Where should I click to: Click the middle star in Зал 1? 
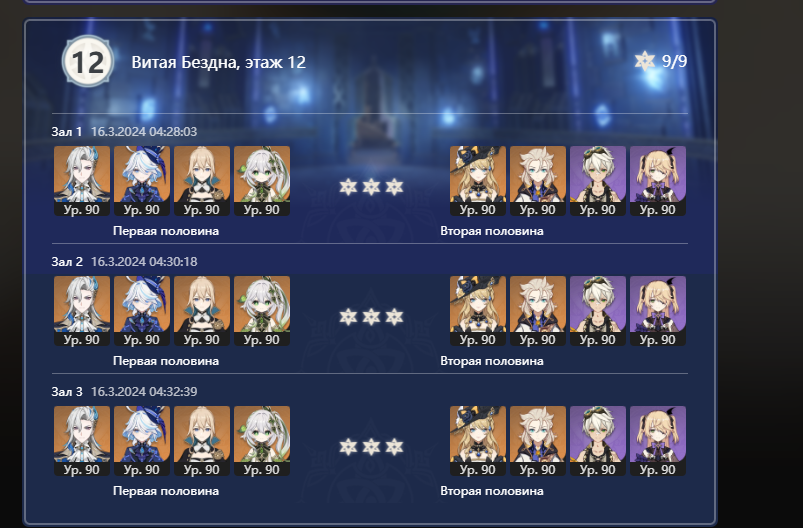pyautogui.click(x=371, y=187)
